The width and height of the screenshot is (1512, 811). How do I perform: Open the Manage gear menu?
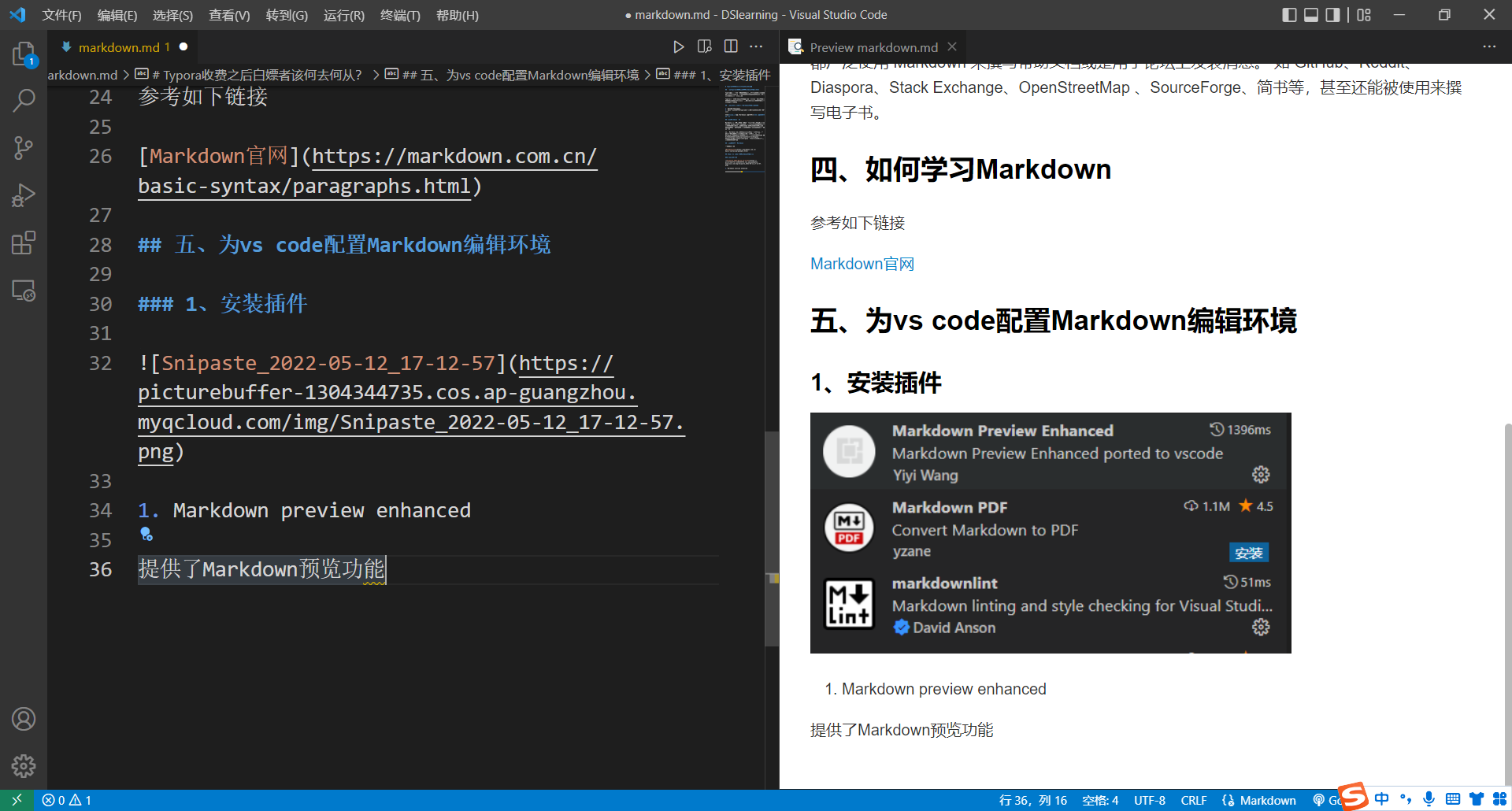[x=24, y=765]
